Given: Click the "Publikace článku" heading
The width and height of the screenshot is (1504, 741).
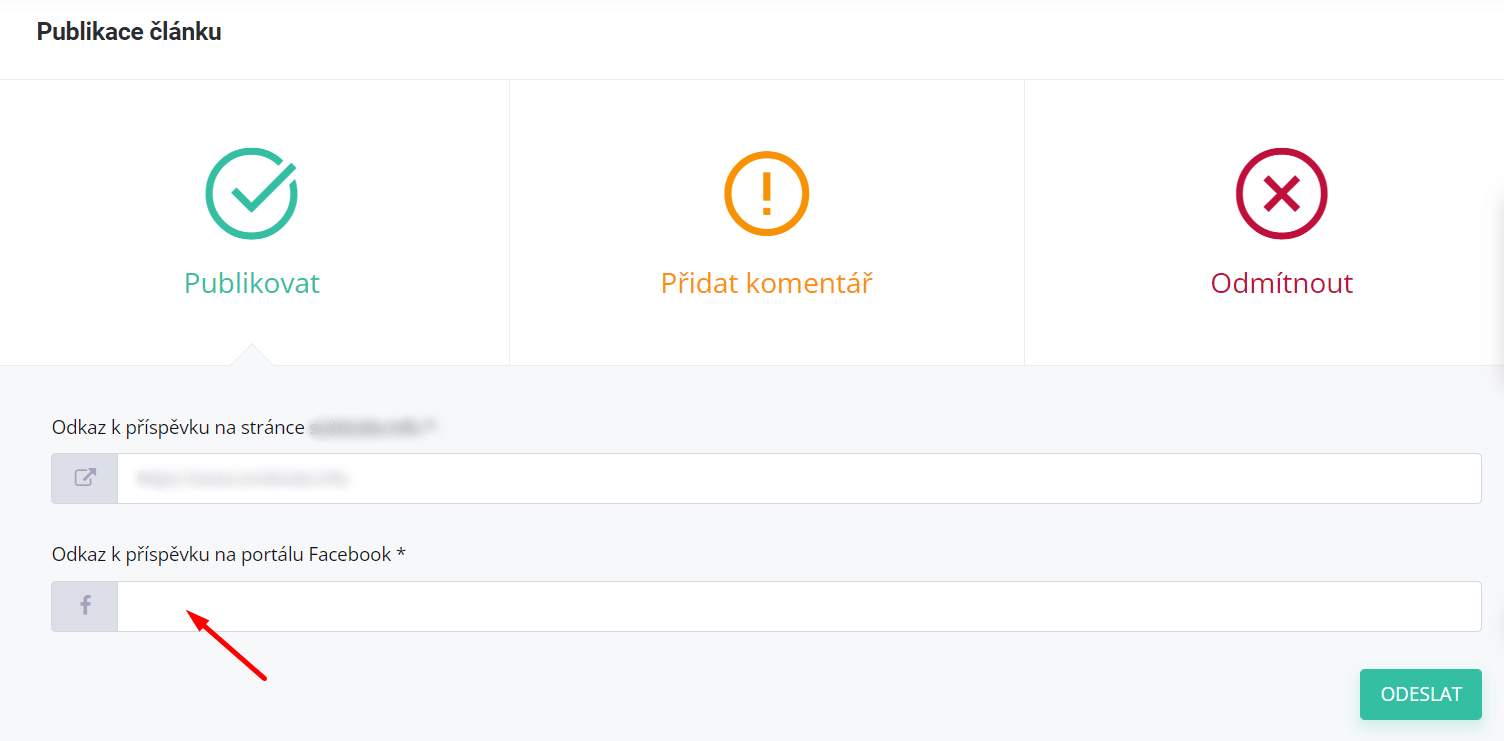Looking at the screenshot, I should (129, 32).
